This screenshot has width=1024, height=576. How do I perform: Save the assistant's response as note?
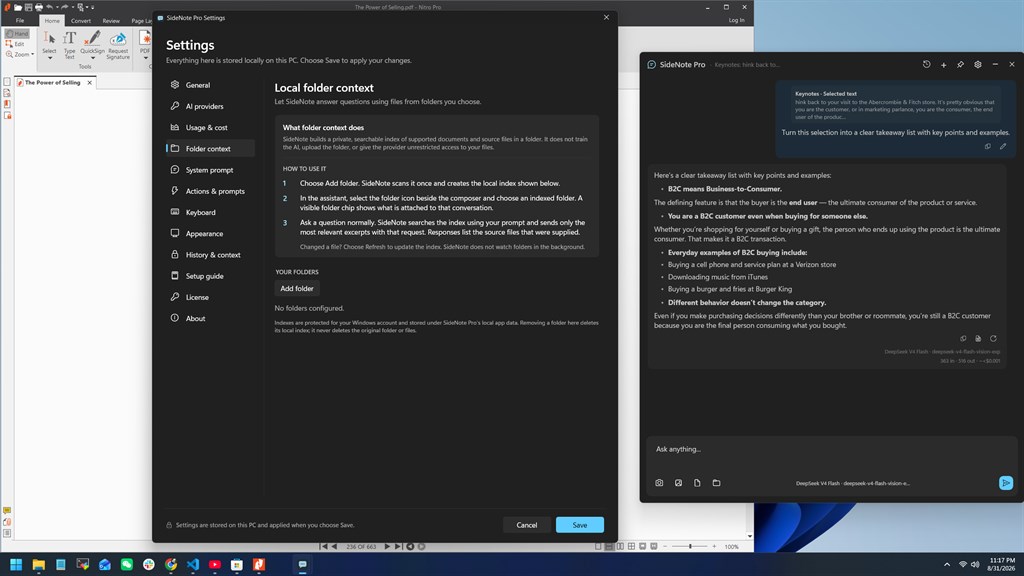click(978, 338)
